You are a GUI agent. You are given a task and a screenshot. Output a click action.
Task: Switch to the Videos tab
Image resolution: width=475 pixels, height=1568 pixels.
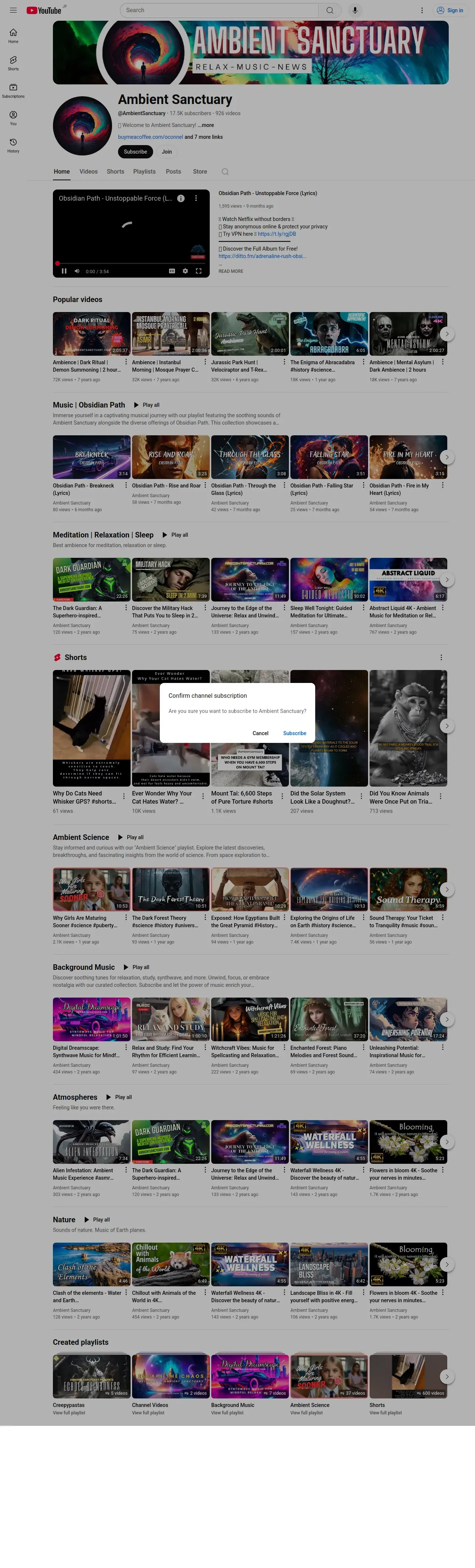coord(88,172)
